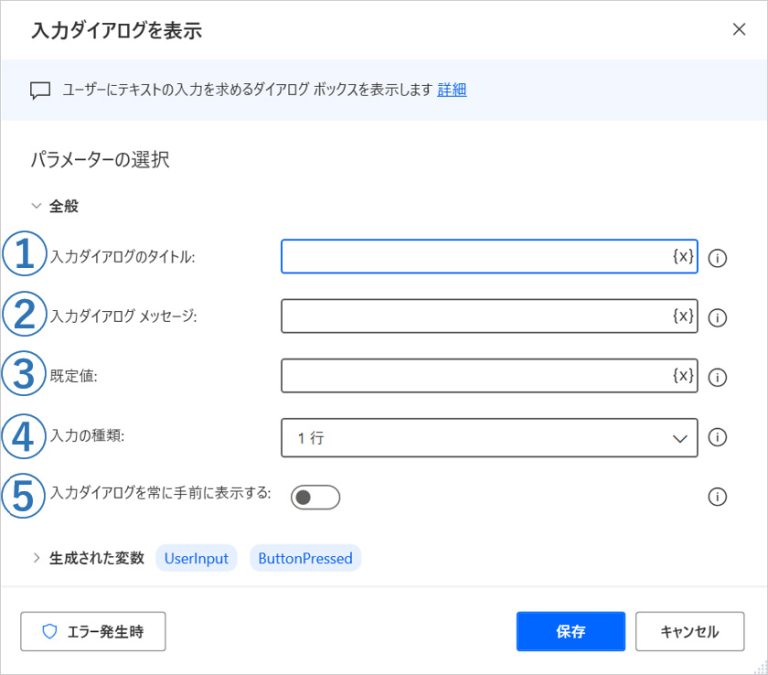Viewport: 768px width, 675px height.
Task: Click info icon beside 入力の種類 dropdown
Action: pos(717,437)
